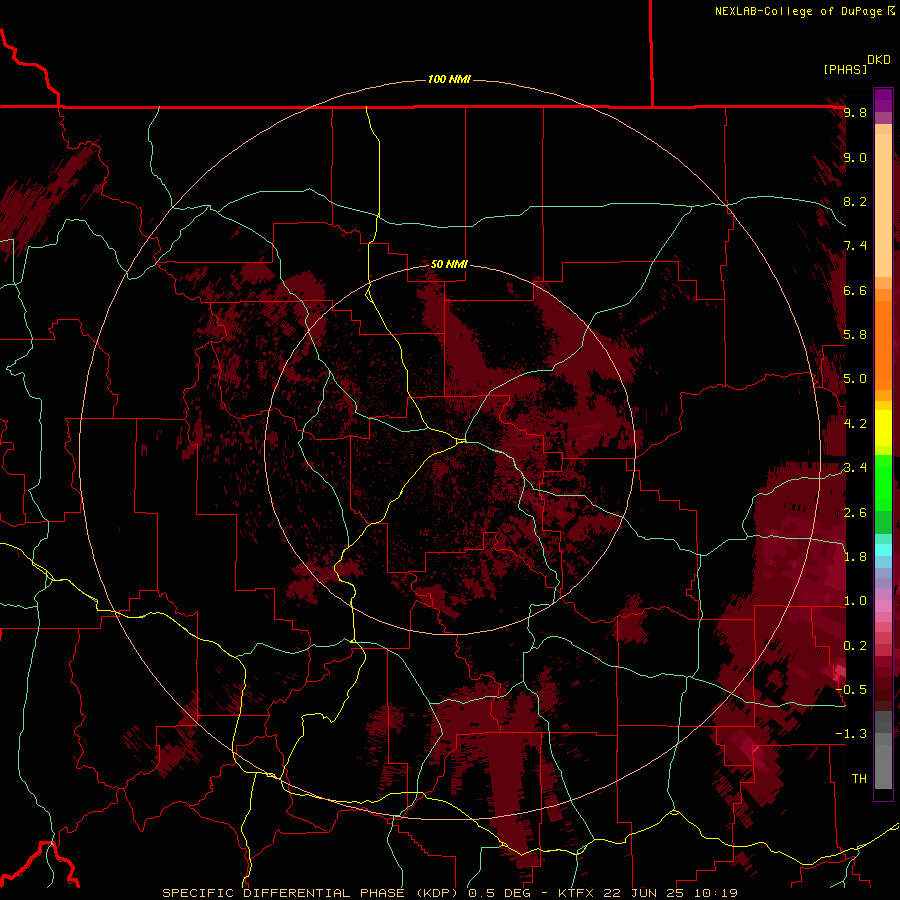The image size is (900, 900).
Task: Select the 5.0 value on color scale
Action: (855, 379)
